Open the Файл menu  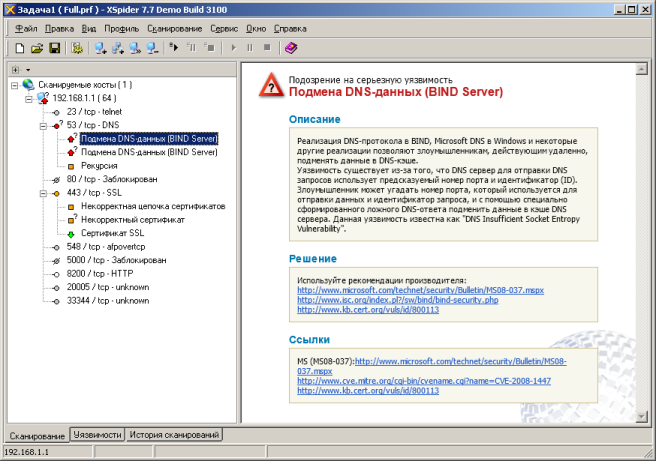point(26,29)
